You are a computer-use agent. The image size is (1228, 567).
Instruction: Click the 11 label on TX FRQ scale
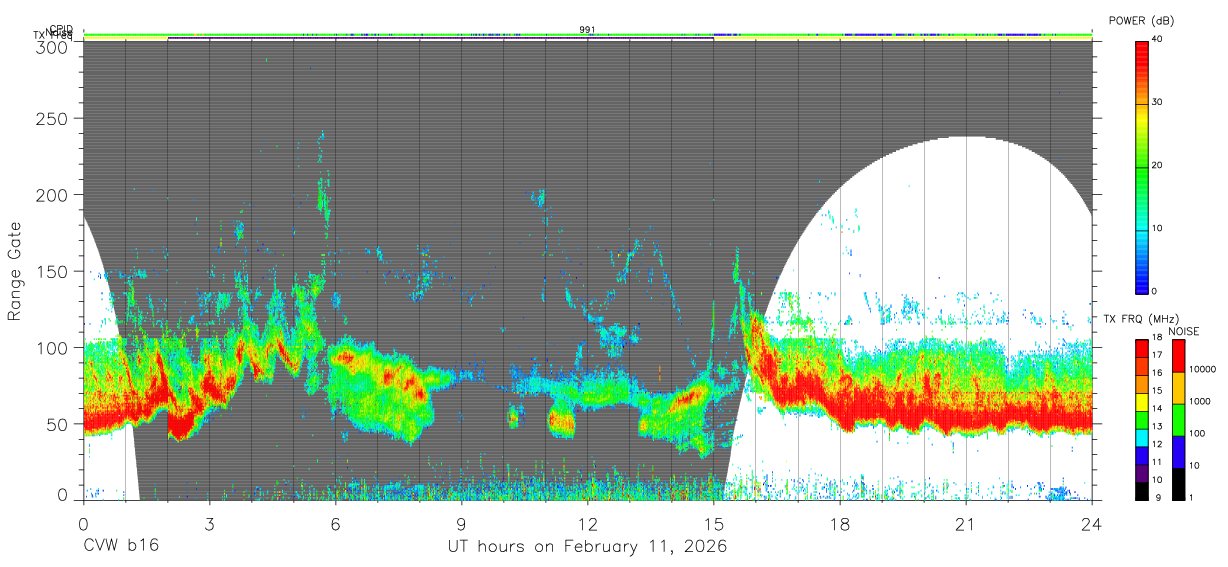coord(1156,462)
